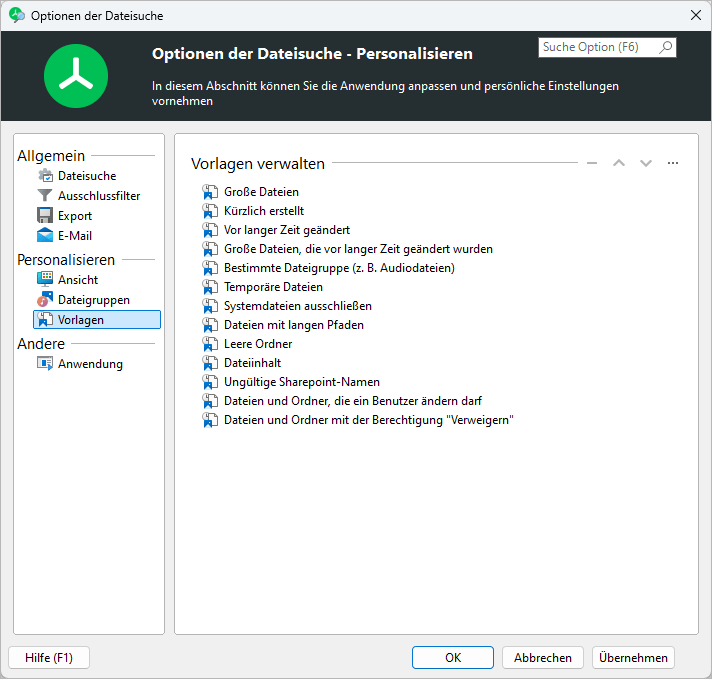The height and width of the screenshot is (679, 712).
Task: Click icon beside Leere Ordner template
Action: (x=210, y=344)
